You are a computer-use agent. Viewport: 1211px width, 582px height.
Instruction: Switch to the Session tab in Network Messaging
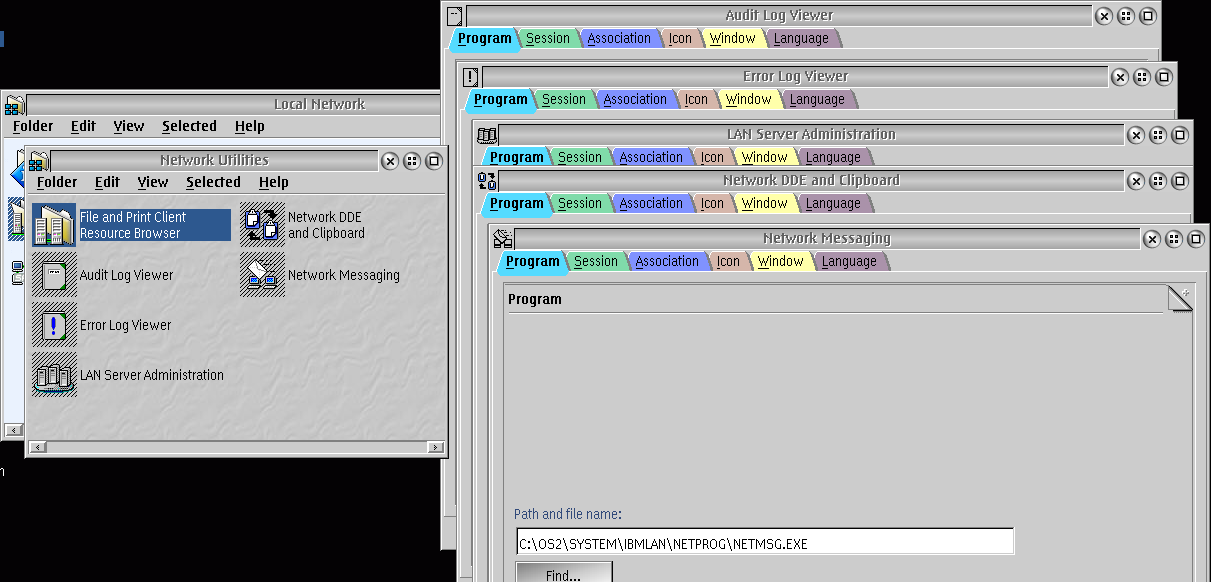[595, 262]
